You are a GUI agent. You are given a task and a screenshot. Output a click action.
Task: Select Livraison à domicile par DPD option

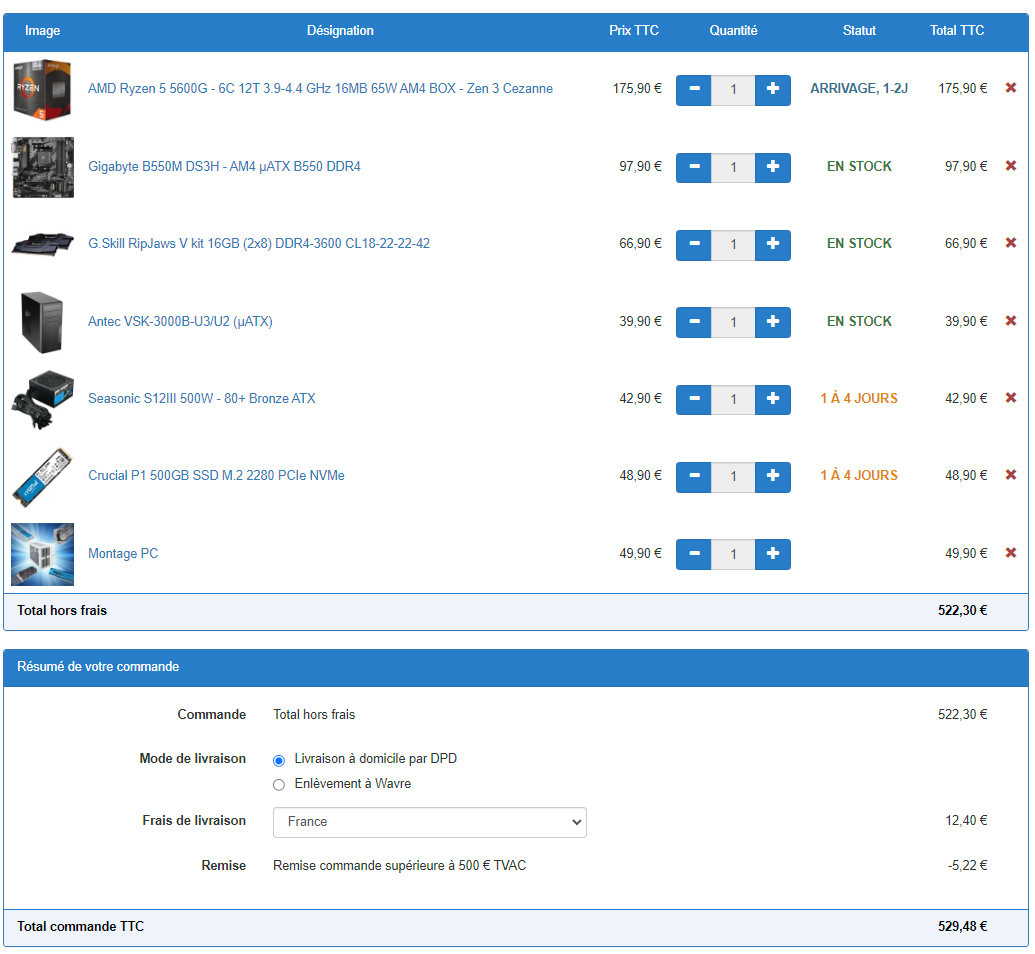(279, 761)
